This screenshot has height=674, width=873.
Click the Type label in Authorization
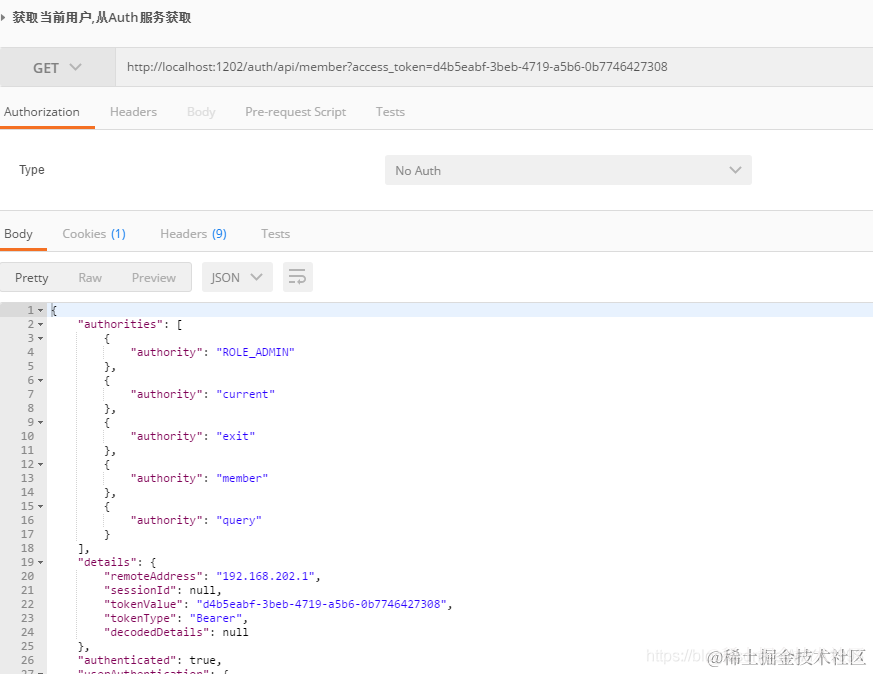(x=32, y=170)
